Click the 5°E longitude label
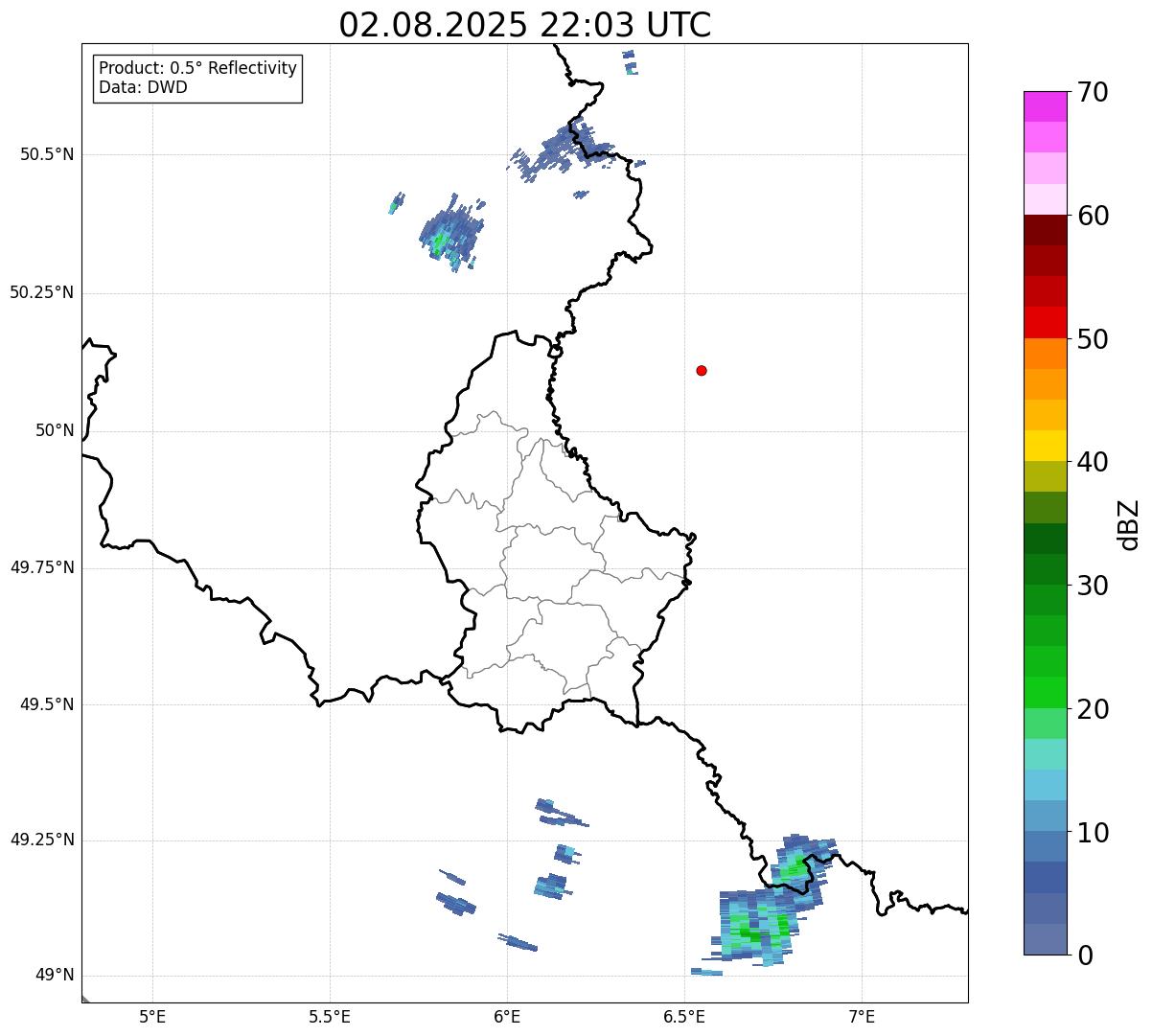 152,1018
